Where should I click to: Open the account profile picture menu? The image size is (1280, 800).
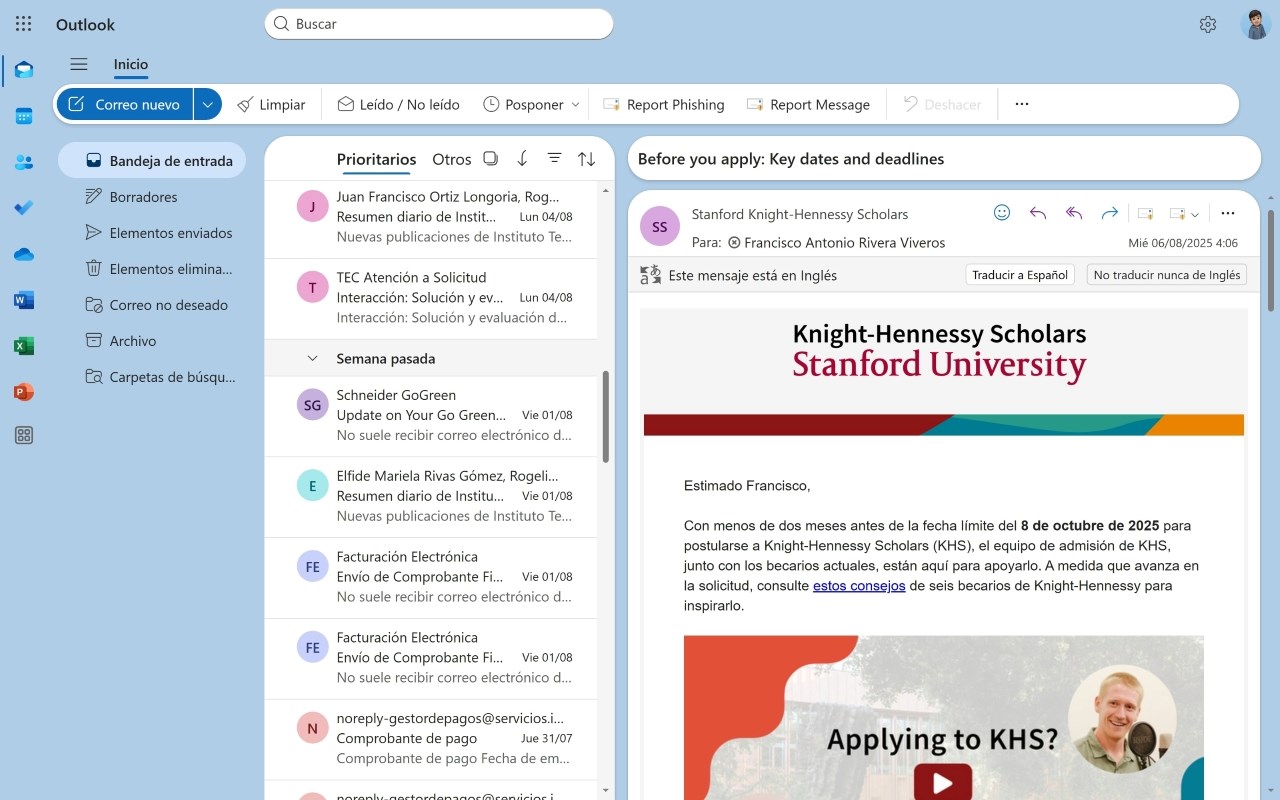(1255, 24)
